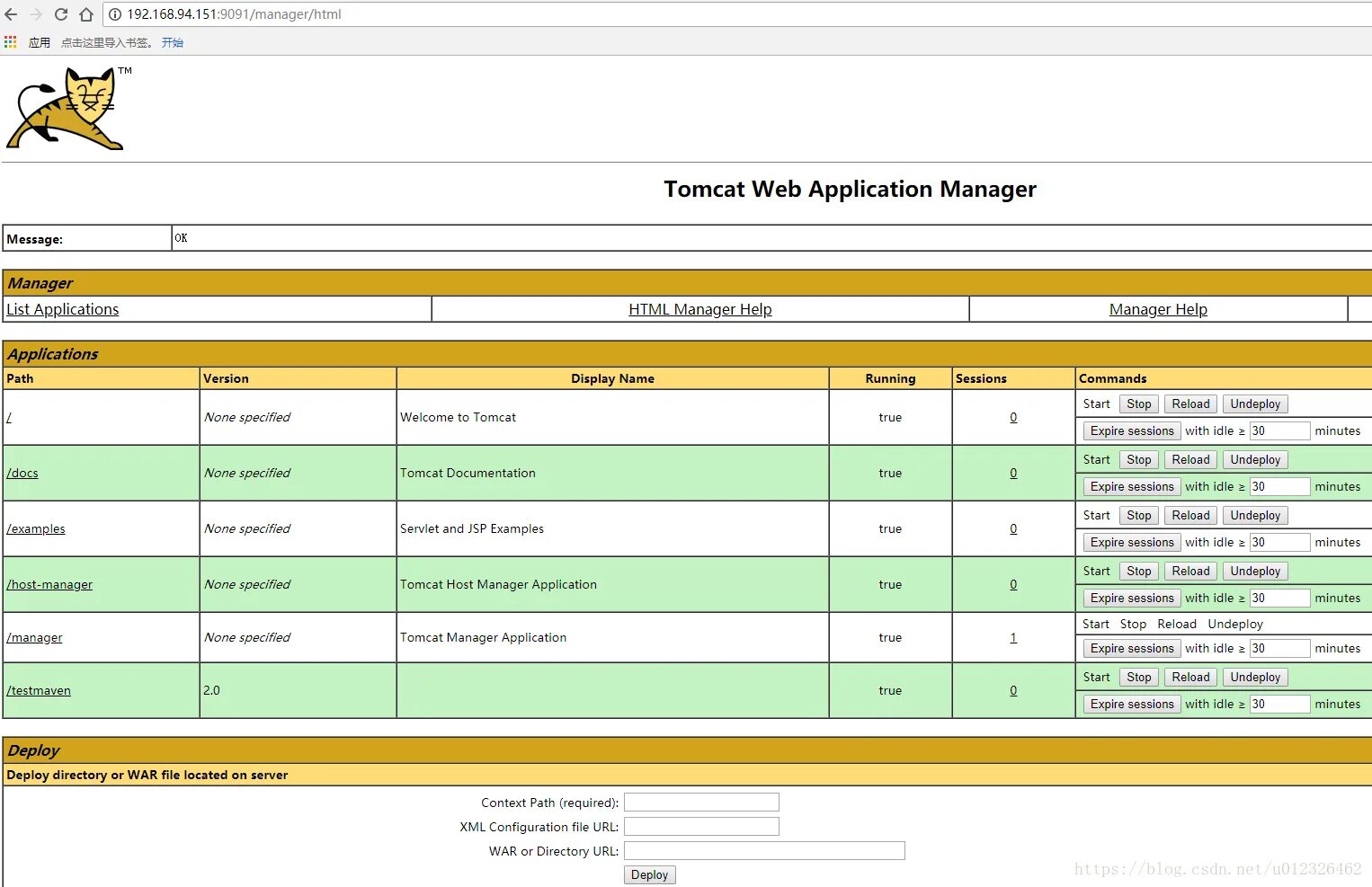
Task: Click 'Tomcat Host Manager Application' display name
Action: tap(498, 584)
